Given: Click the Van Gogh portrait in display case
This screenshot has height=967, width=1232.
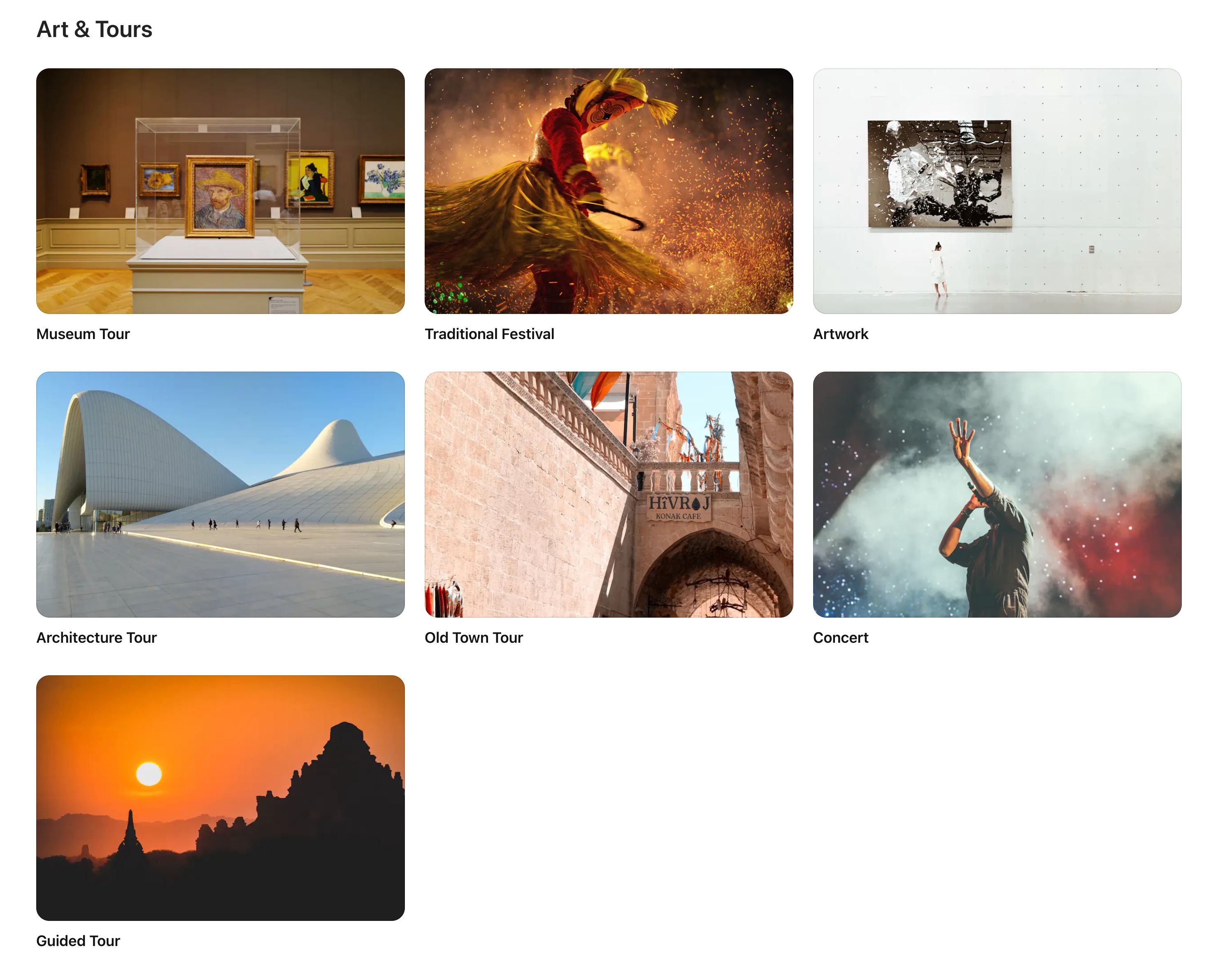Looking at the screenshot, I should [x=220, y=196].
